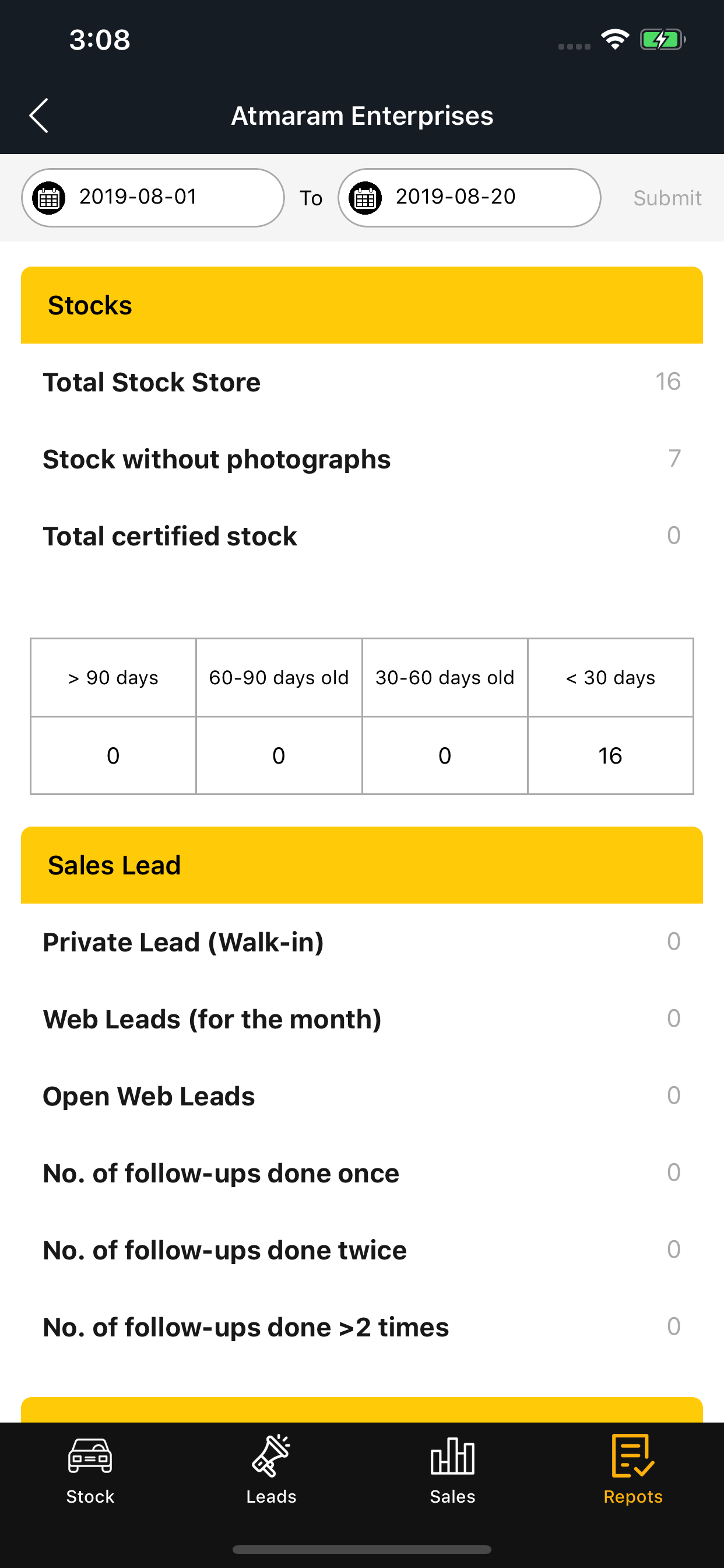Viewport: 724px width, 1568px height.
Task: Tap the back arrow icon
Action: (x=39, y=116)
